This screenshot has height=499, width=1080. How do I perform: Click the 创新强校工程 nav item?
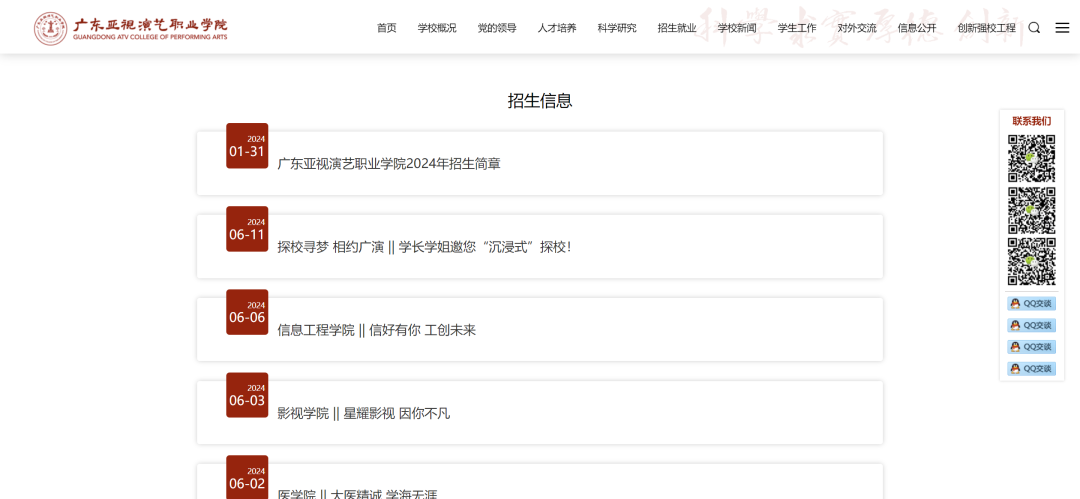986,28
